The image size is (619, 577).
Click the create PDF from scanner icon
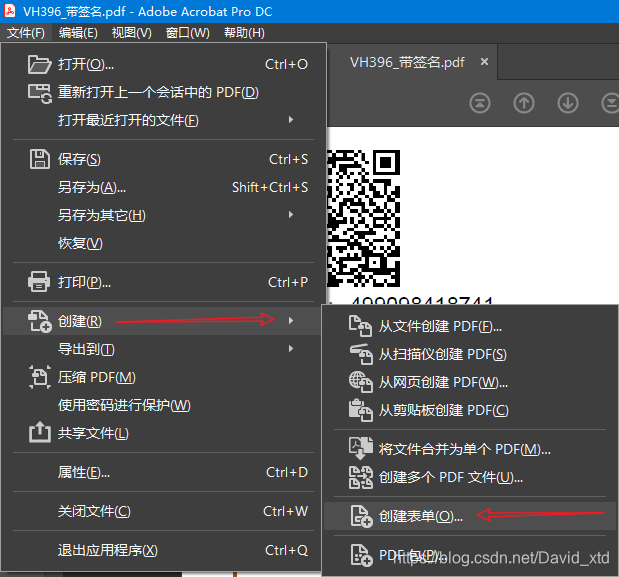click(361, 354)
